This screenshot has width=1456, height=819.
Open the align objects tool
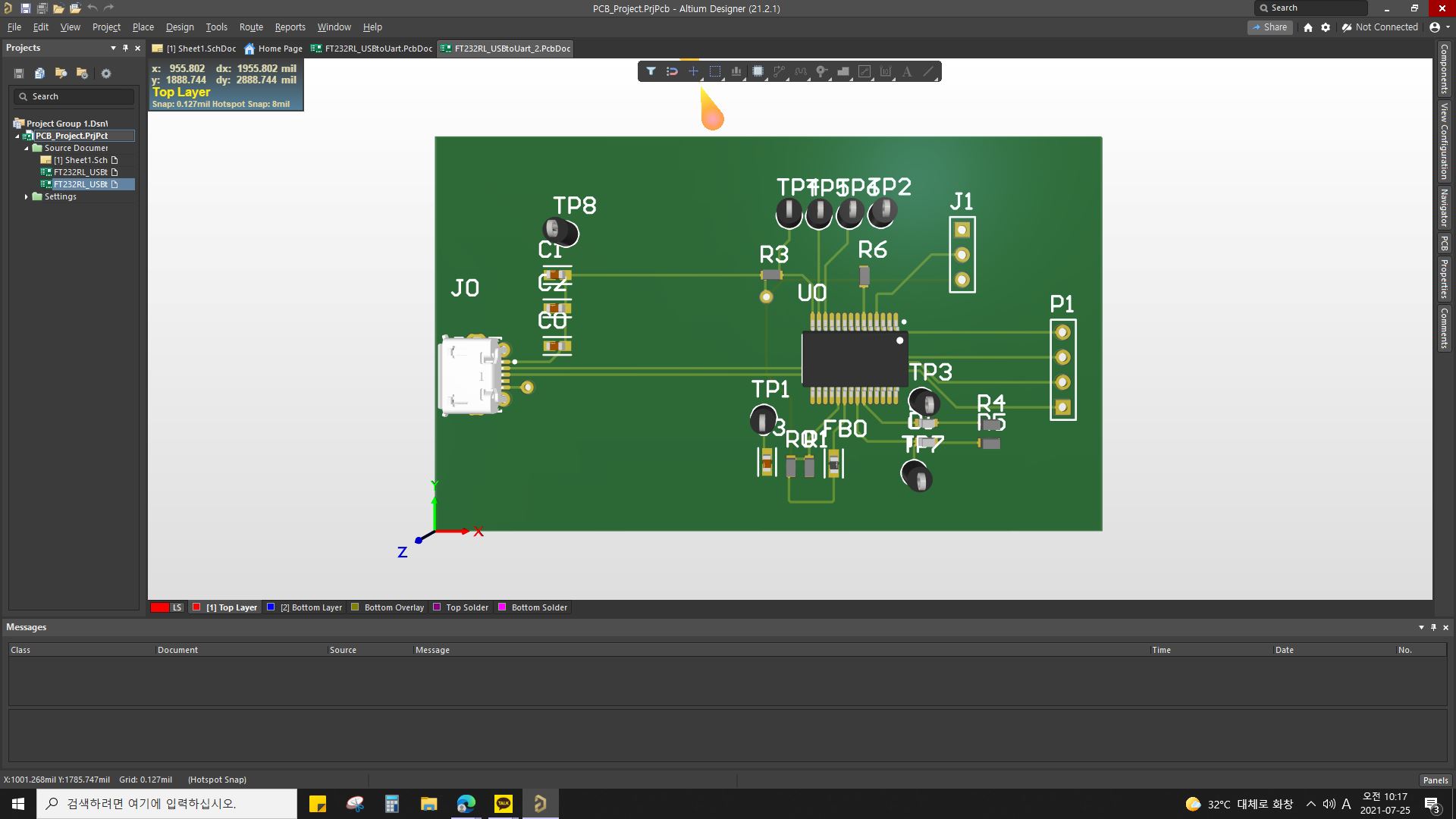pyautogui.click(x=736, y=71)
